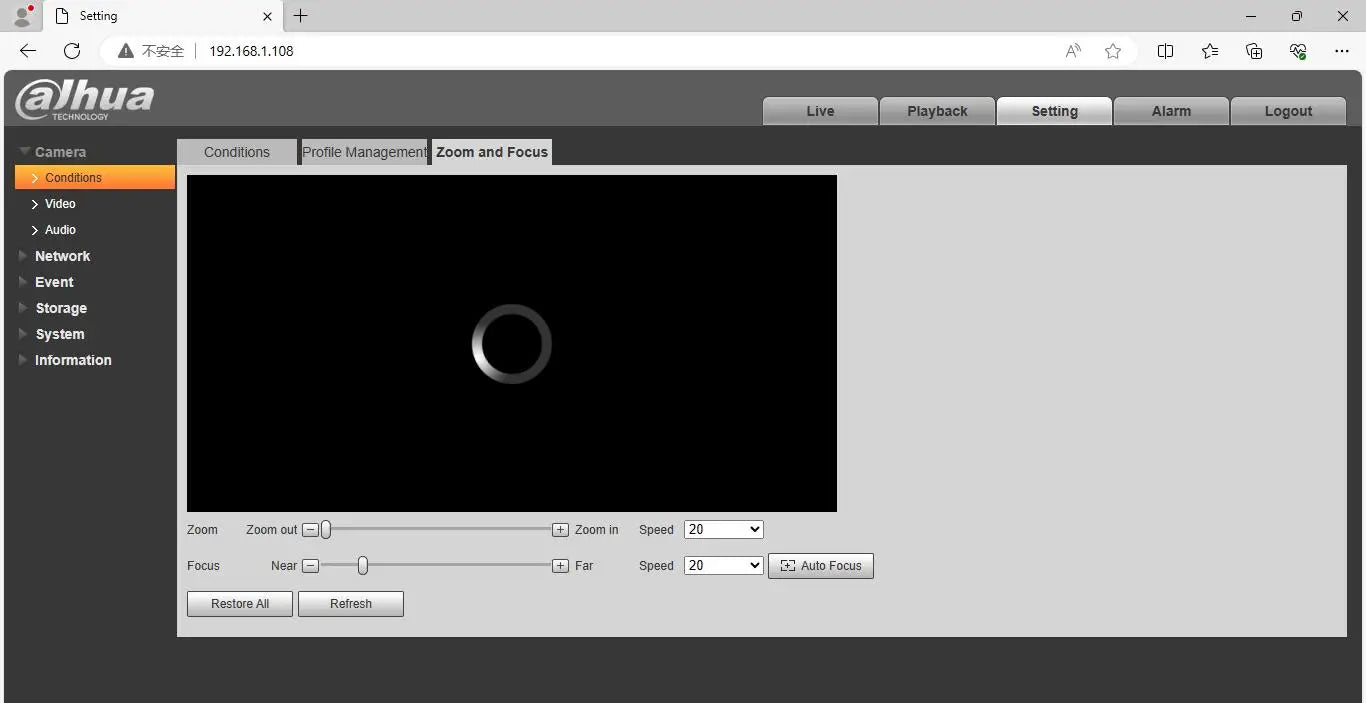
Task: Select the Conditions item in the sidebar
Action: pos(95,178)
